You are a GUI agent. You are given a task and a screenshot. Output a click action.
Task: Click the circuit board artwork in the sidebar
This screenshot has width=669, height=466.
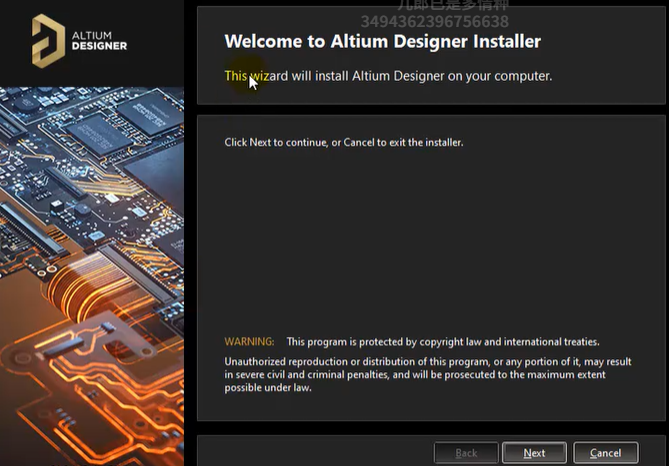pyautogui.click(x=92, y=277)
